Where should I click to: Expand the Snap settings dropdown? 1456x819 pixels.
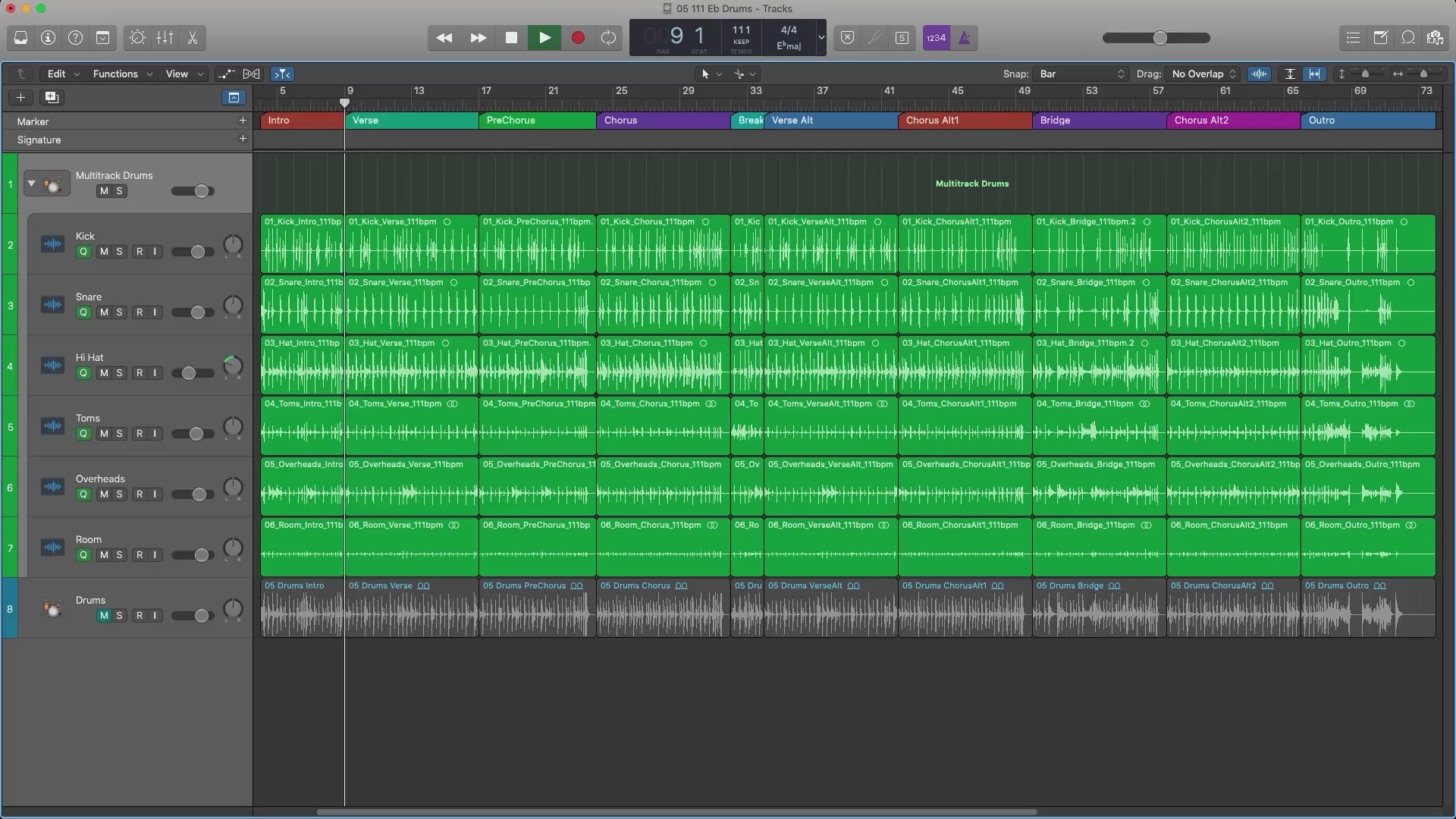(1080, 74)
